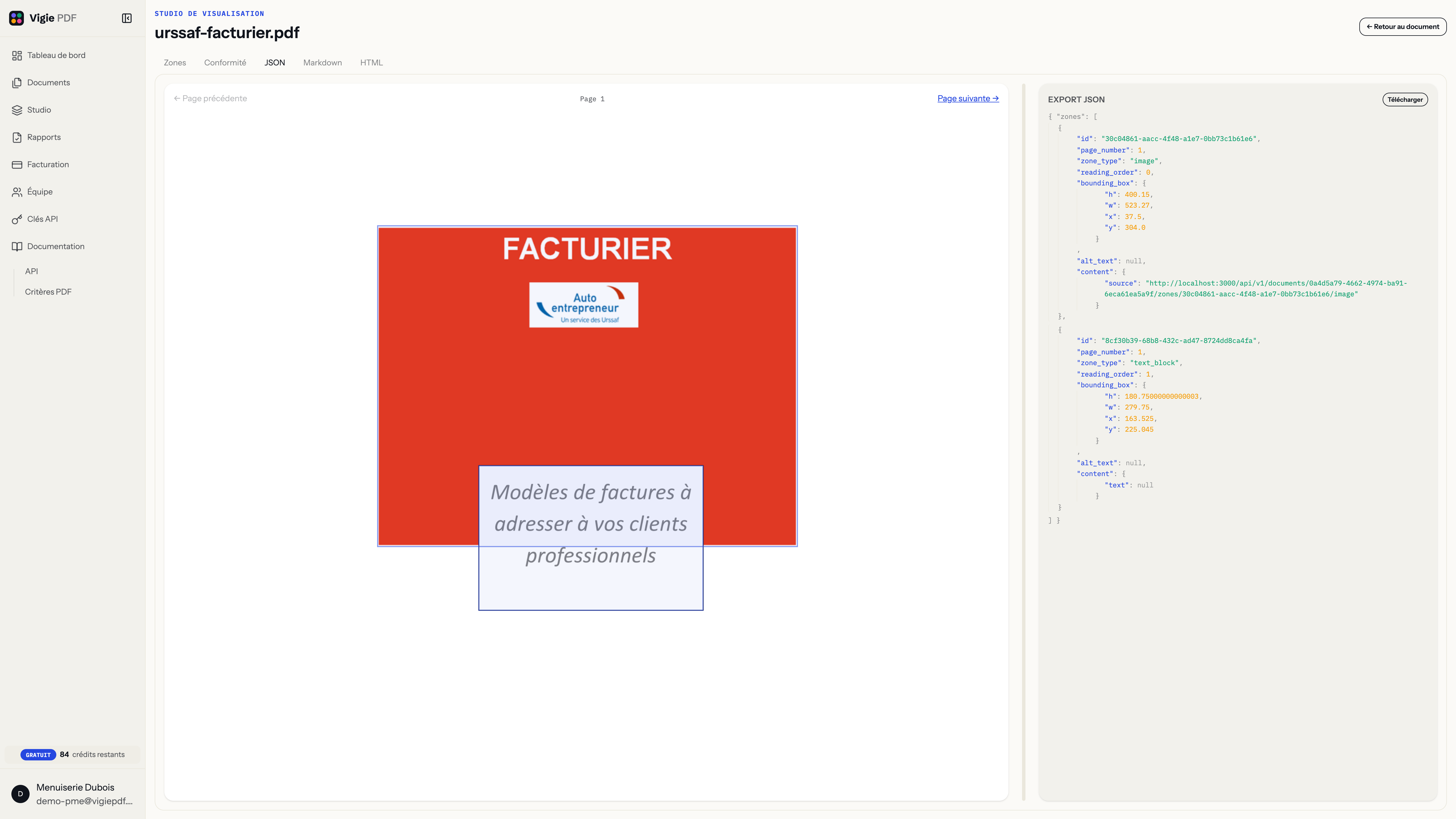Click the 84 crédits restants text
The width and height of the screenshot is (1456, 819).
92,754
